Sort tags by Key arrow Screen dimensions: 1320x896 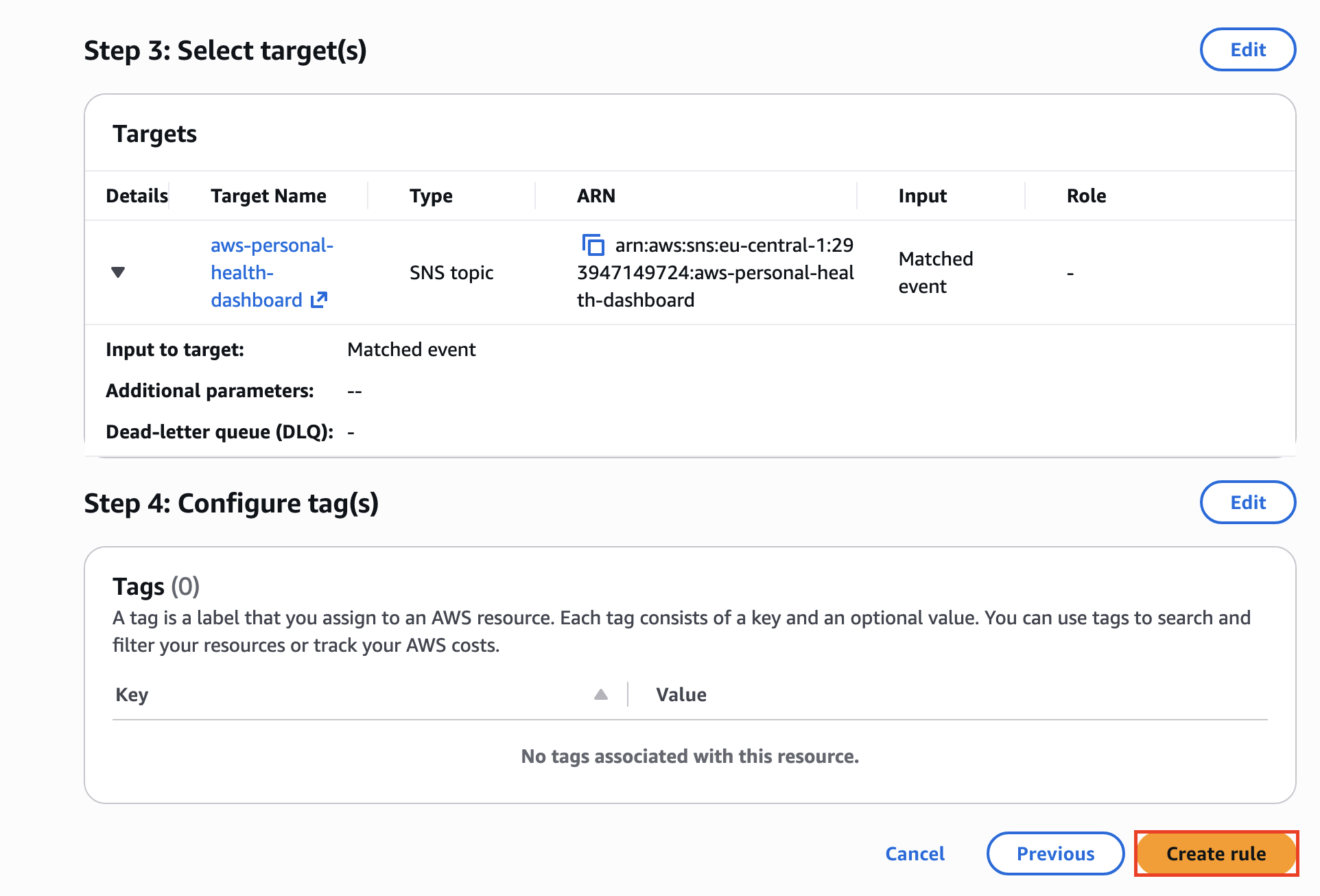tap(601, 694)
